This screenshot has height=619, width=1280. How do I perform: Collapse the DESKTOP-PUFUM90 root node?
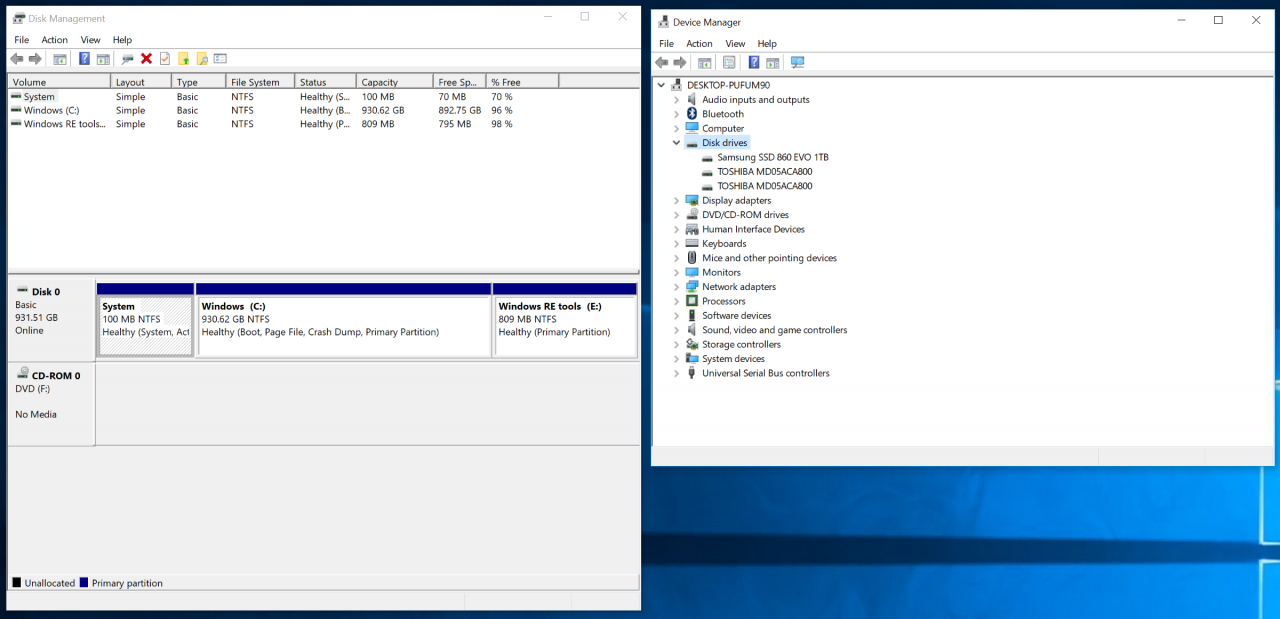tap(662, 85)
